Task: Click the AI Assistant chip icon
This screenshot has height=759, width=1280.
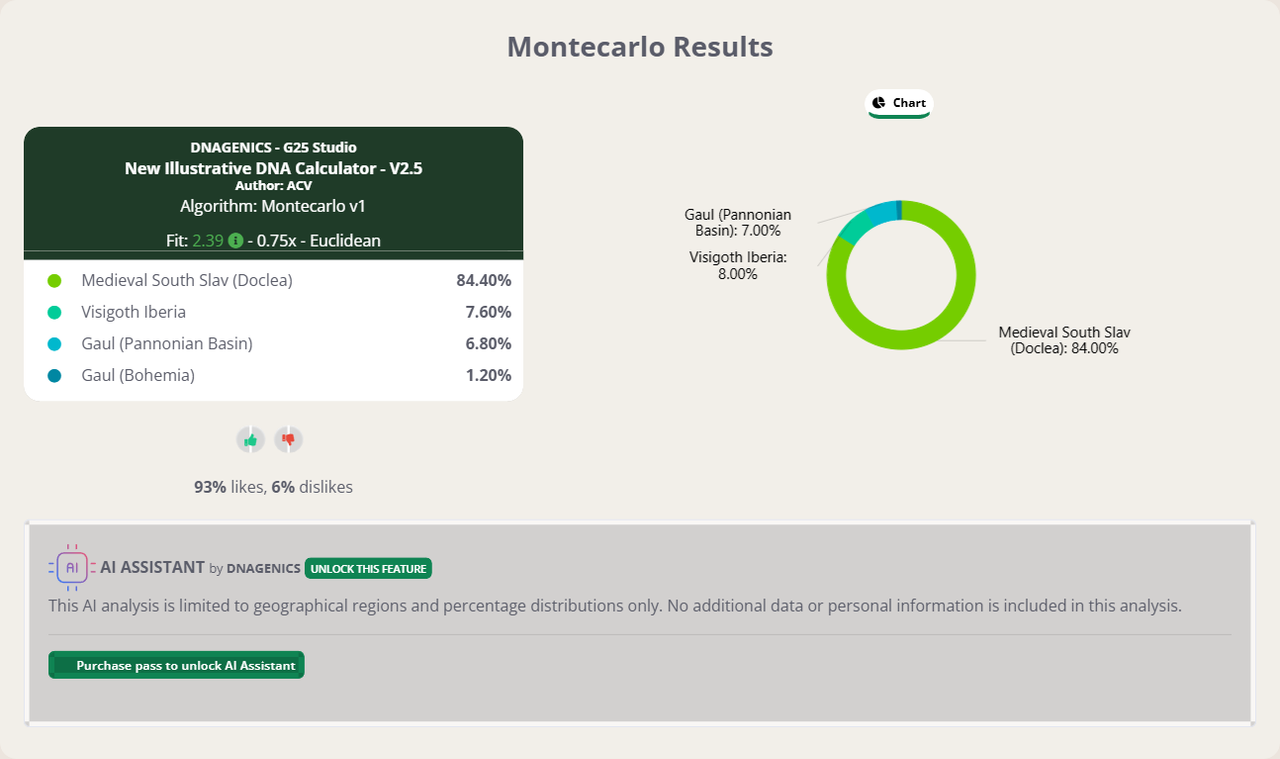Action: [72, 567]
